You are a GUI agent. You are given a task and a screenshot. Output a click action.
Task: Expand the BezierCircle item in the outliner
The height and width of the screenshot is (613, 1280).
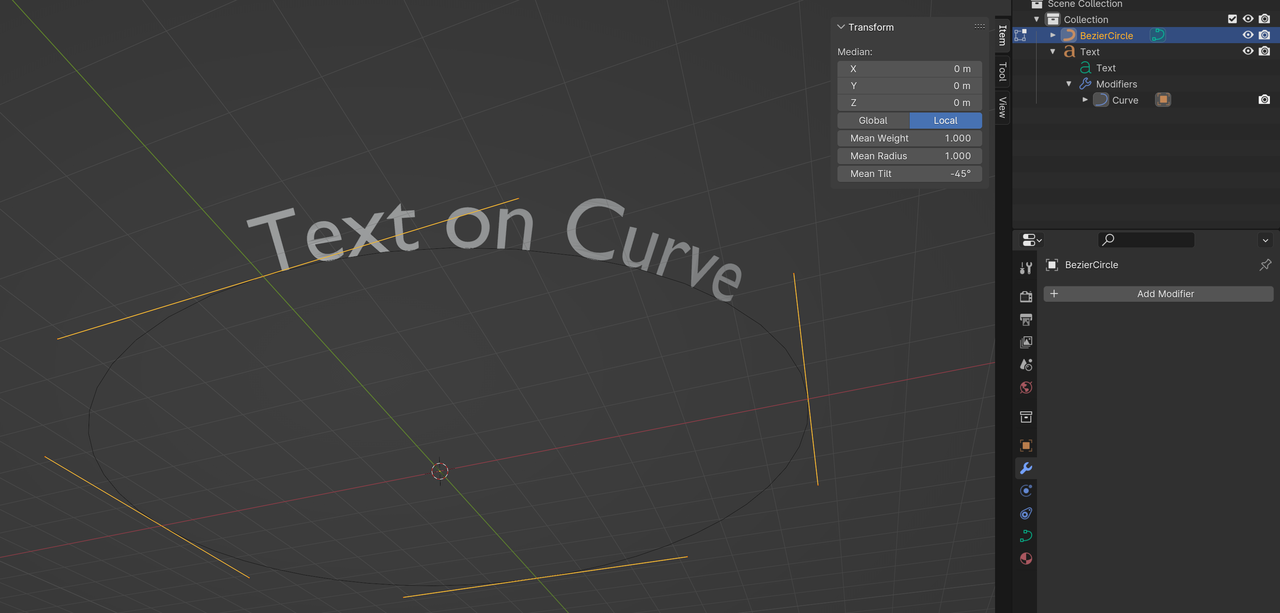click(1052, 34)
